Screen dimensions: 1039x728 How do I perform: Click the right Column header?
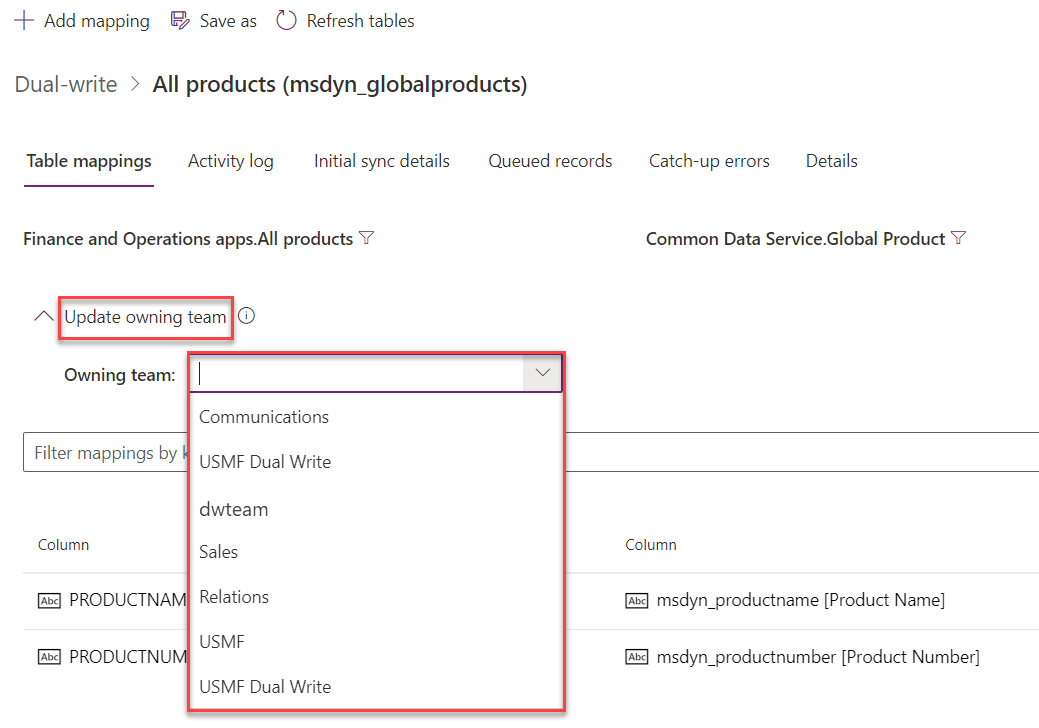[x=651, y=545]
